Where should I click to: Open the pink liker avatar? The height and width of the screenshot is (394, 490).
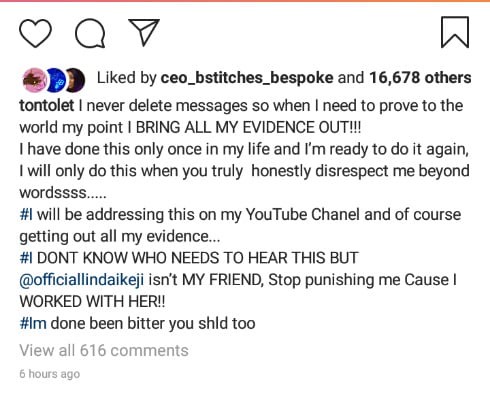coord(35,80)
